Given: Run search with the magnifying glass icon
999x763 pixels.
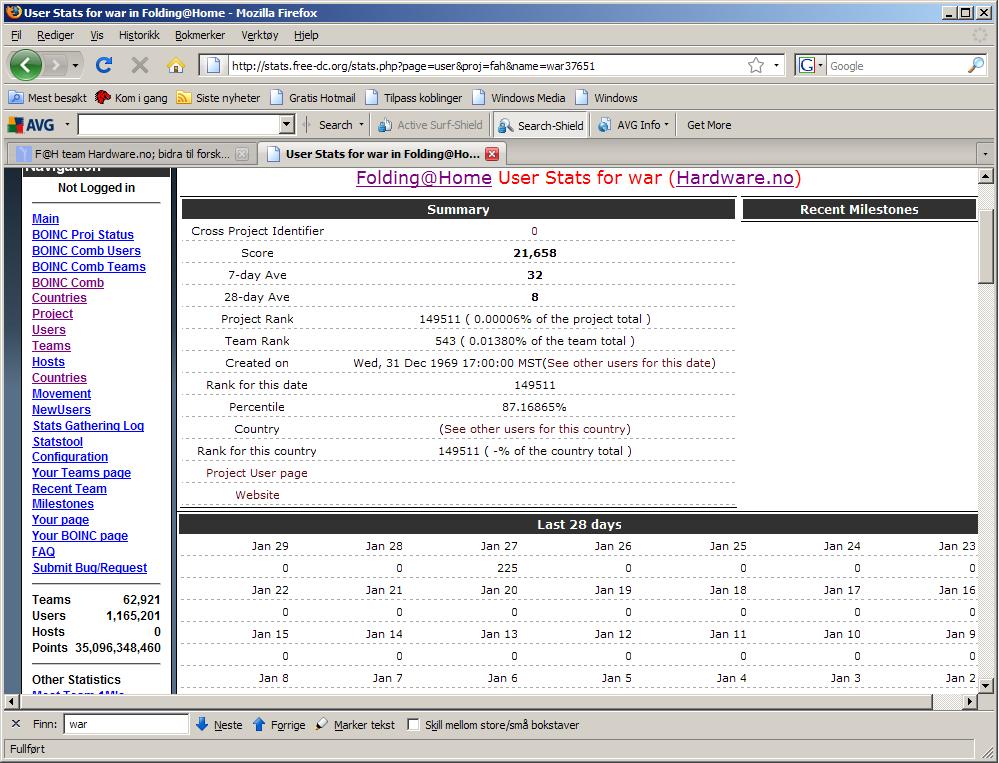Looking at the screenshot, I should tap(975, 65).
